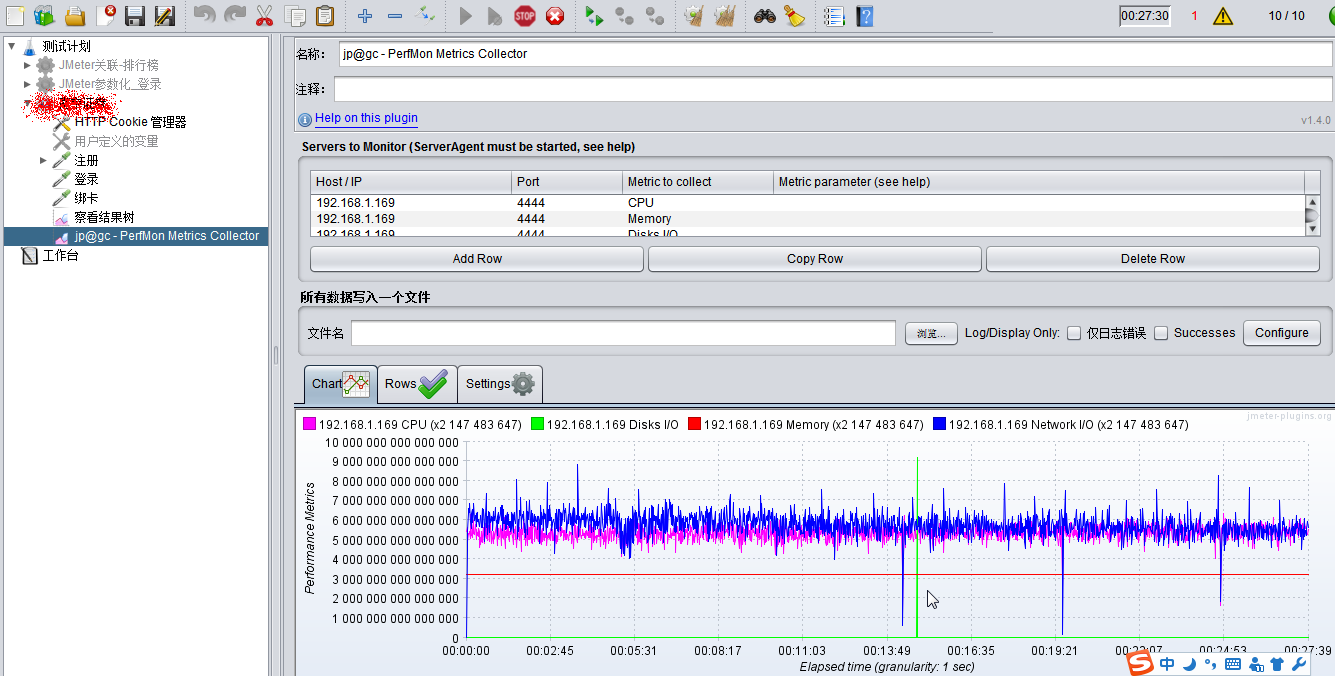The height and width of the screenshot is (676, 1335).
Task: Open the Settings tab
Action: click(x=500, y=384)
